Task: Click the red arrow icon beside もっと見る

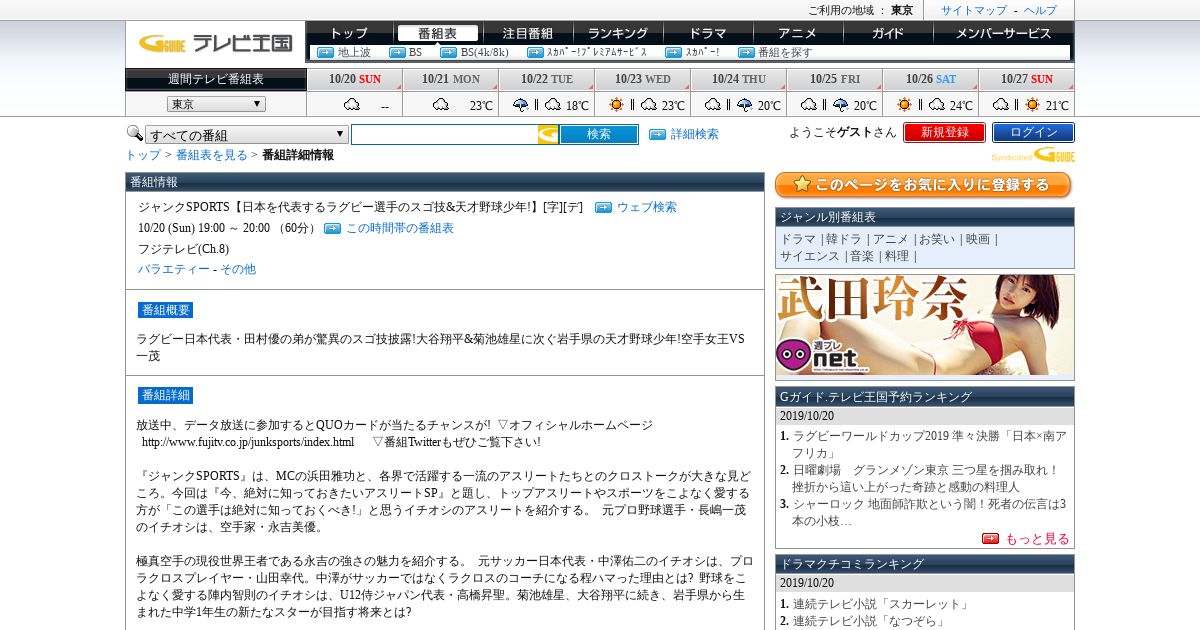Action: [990, 538]
